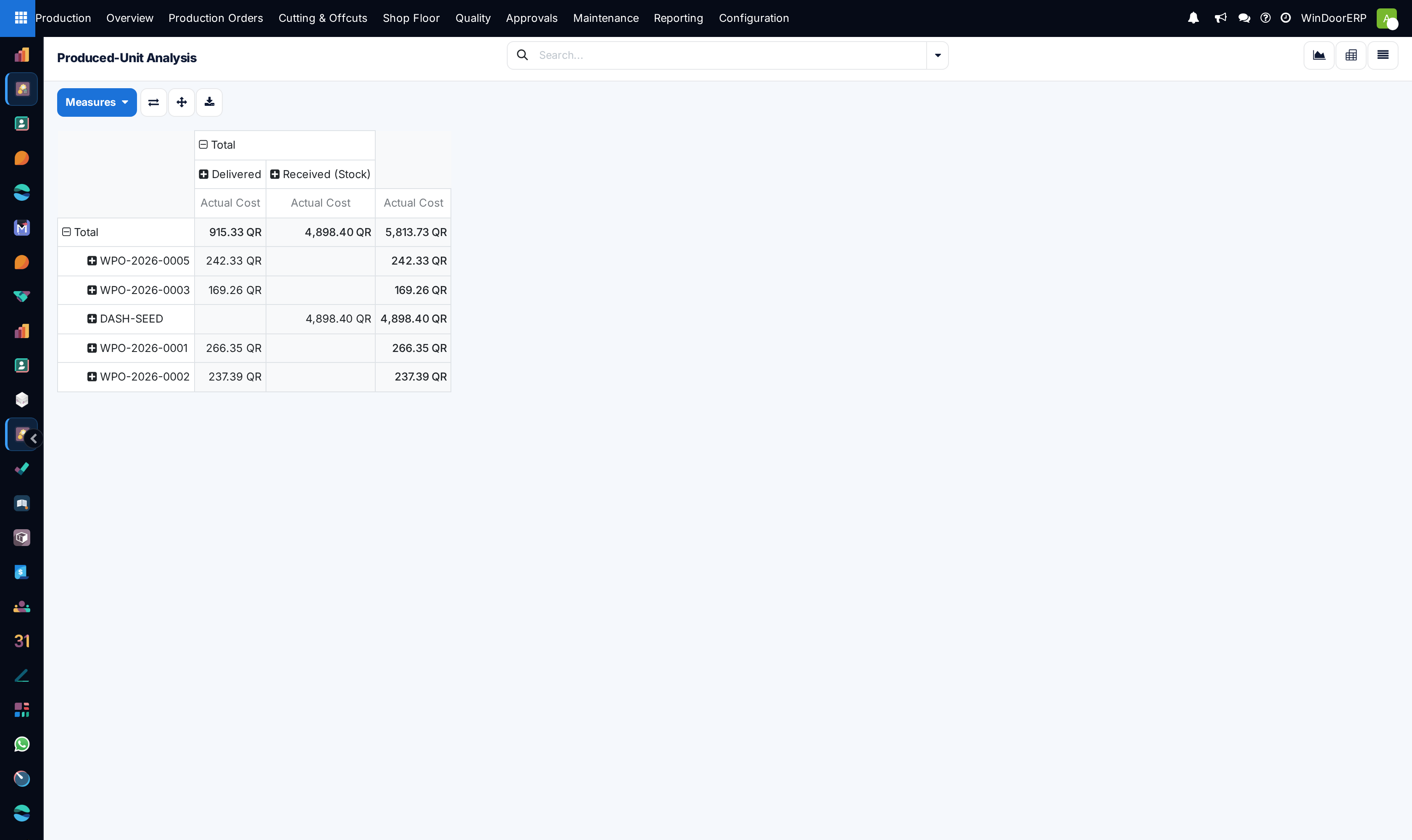The image size is (1412, 840).
Task: Open the megaphone announcements icon
Action: point(1220,18)
